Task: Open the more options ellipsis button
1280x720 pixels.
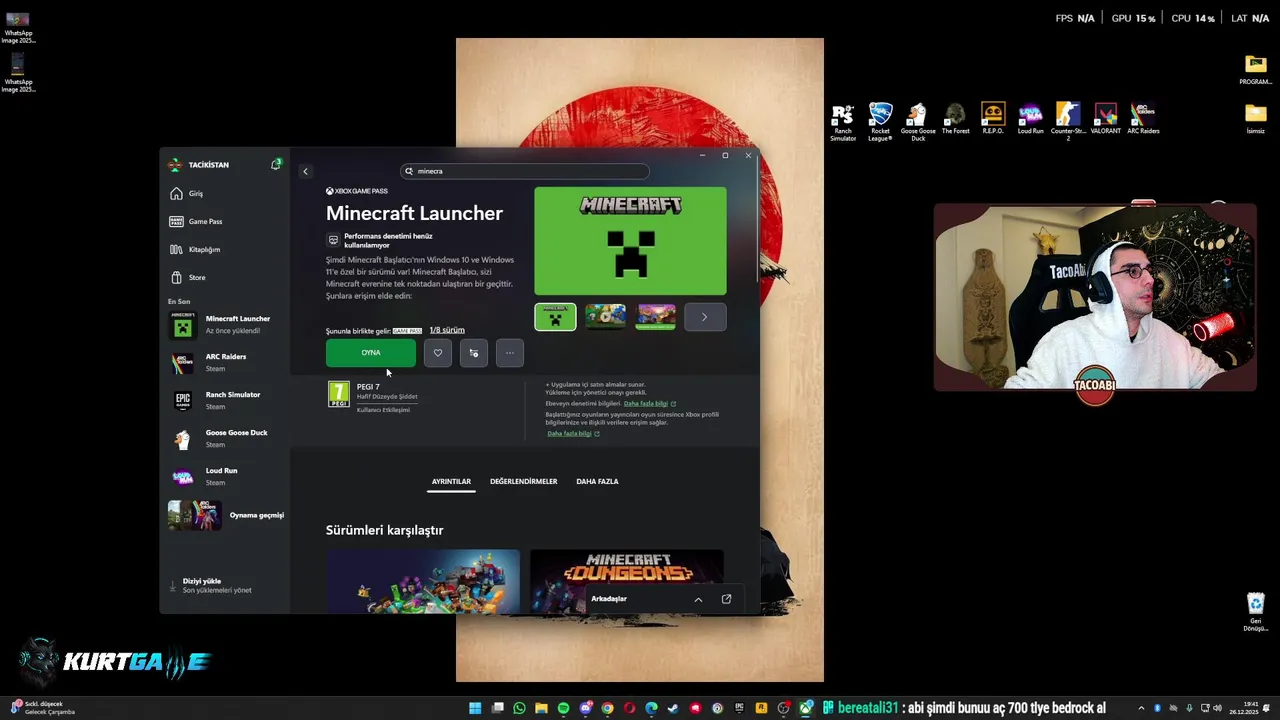Action: click(x=510, y=353)
